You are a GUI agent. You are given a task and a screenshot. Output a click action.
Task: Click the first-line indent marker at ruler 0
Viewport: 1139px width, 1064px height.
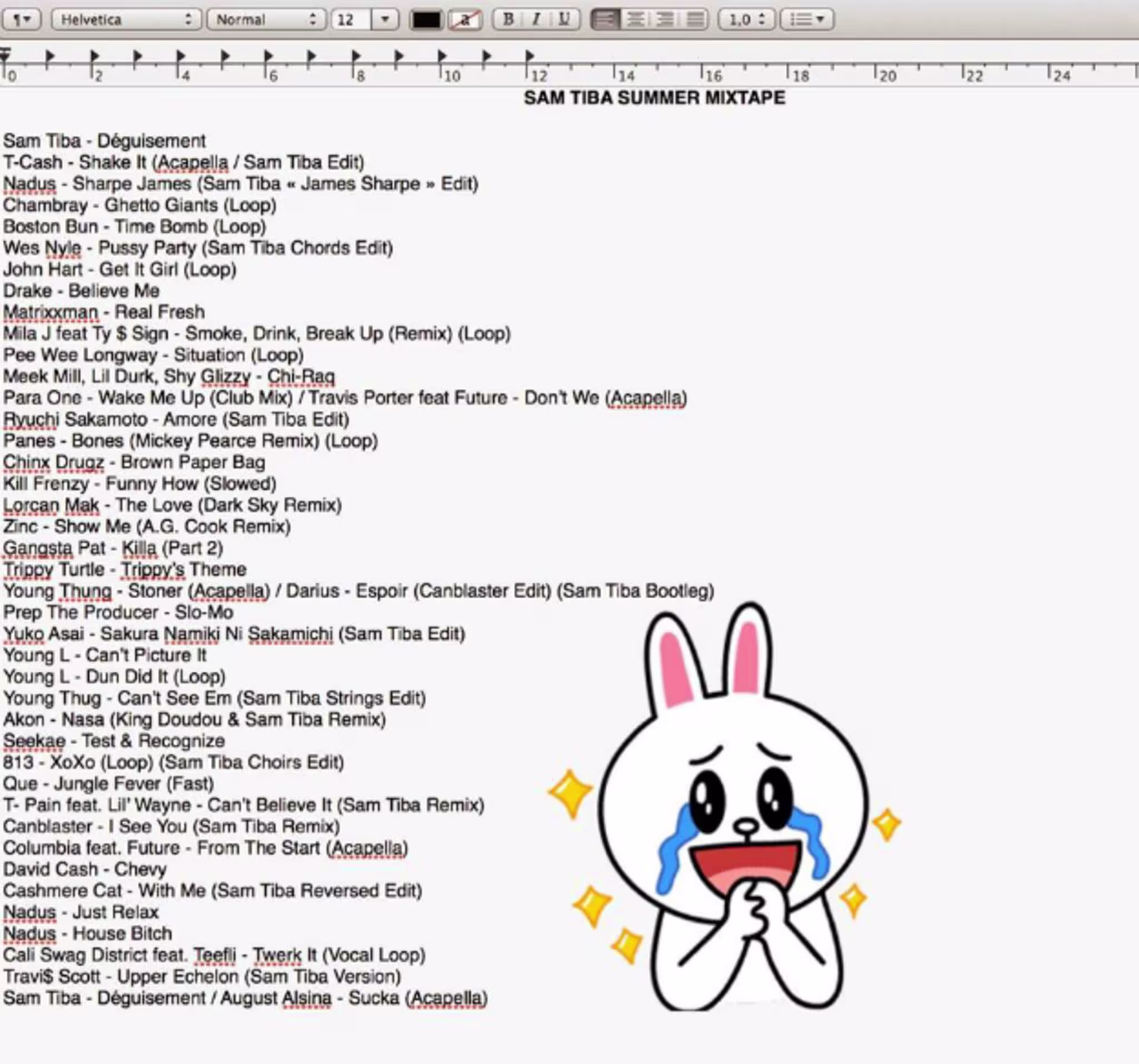click(x=5, y=53)
